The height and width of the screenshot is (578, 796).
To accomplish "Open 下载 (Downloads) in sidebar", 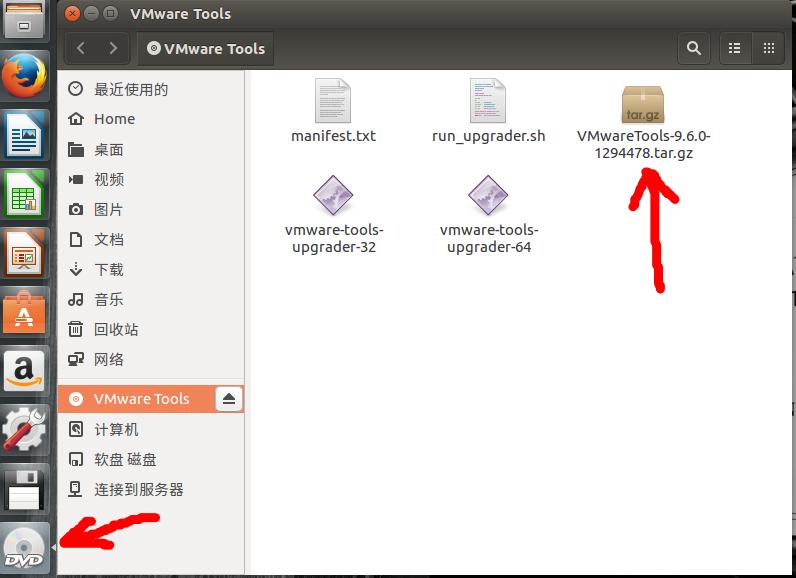I will 151,269.
